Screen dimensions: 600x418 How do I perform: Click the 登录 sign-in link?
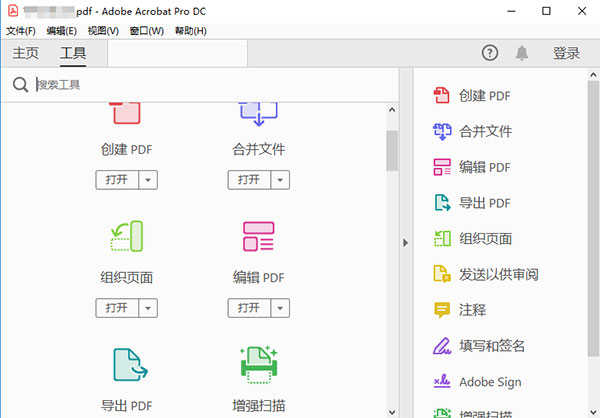tap(566, 53)
